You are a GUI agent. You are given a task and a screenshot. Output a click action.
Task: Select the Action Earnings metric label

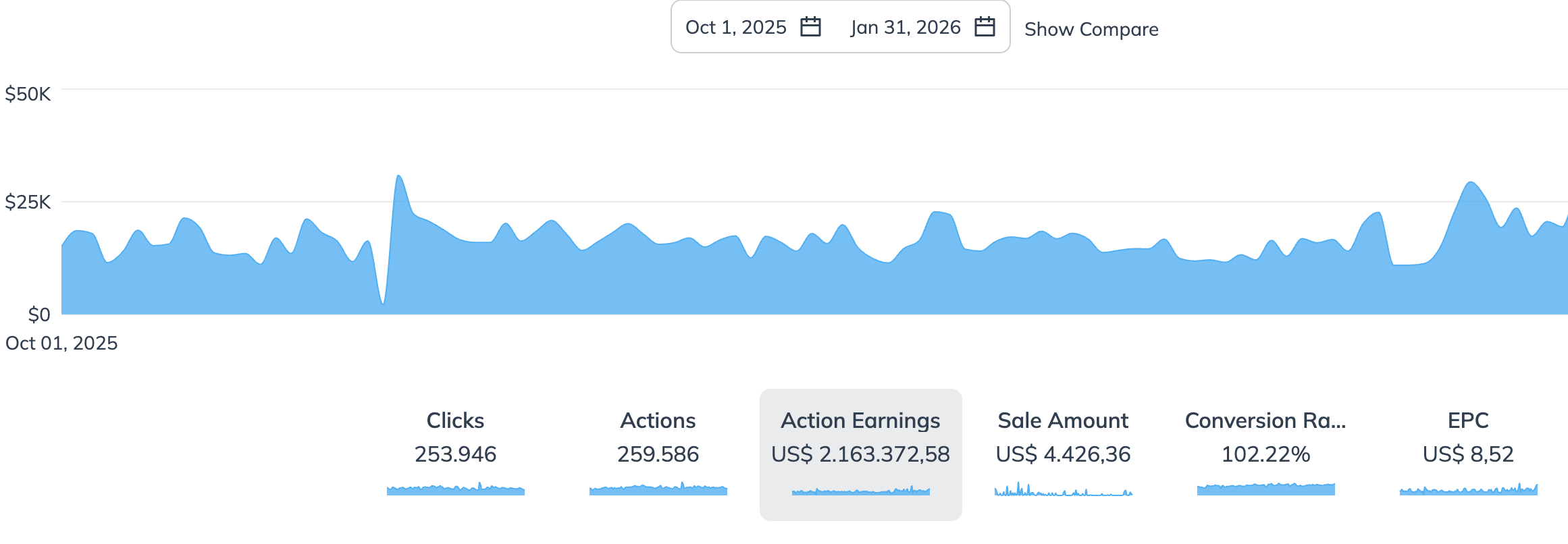tap(860, 420)
